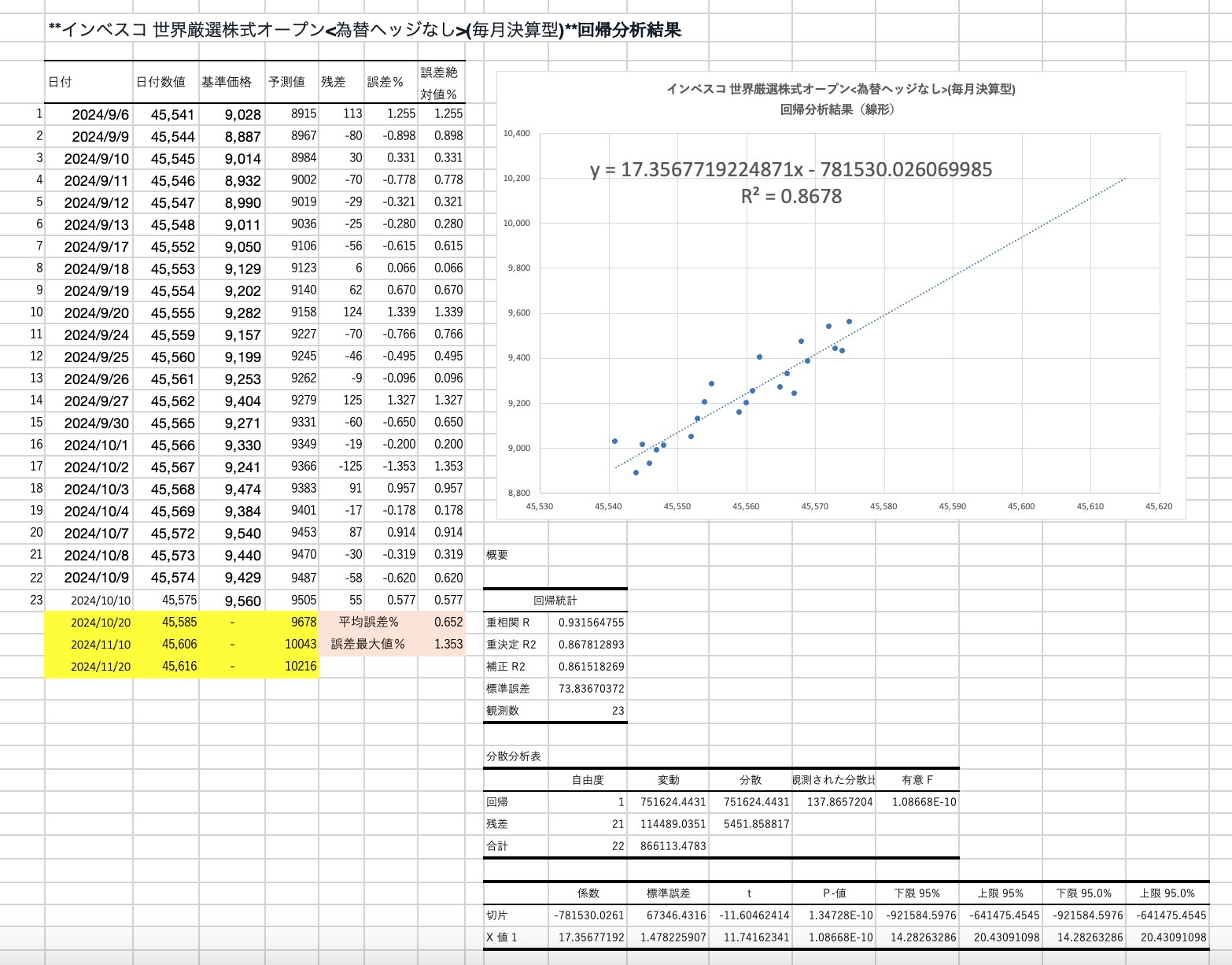Viewport: 1232px width, 965px height.
Task: Select predicted value cell 10043
Action: click(301, 644)
